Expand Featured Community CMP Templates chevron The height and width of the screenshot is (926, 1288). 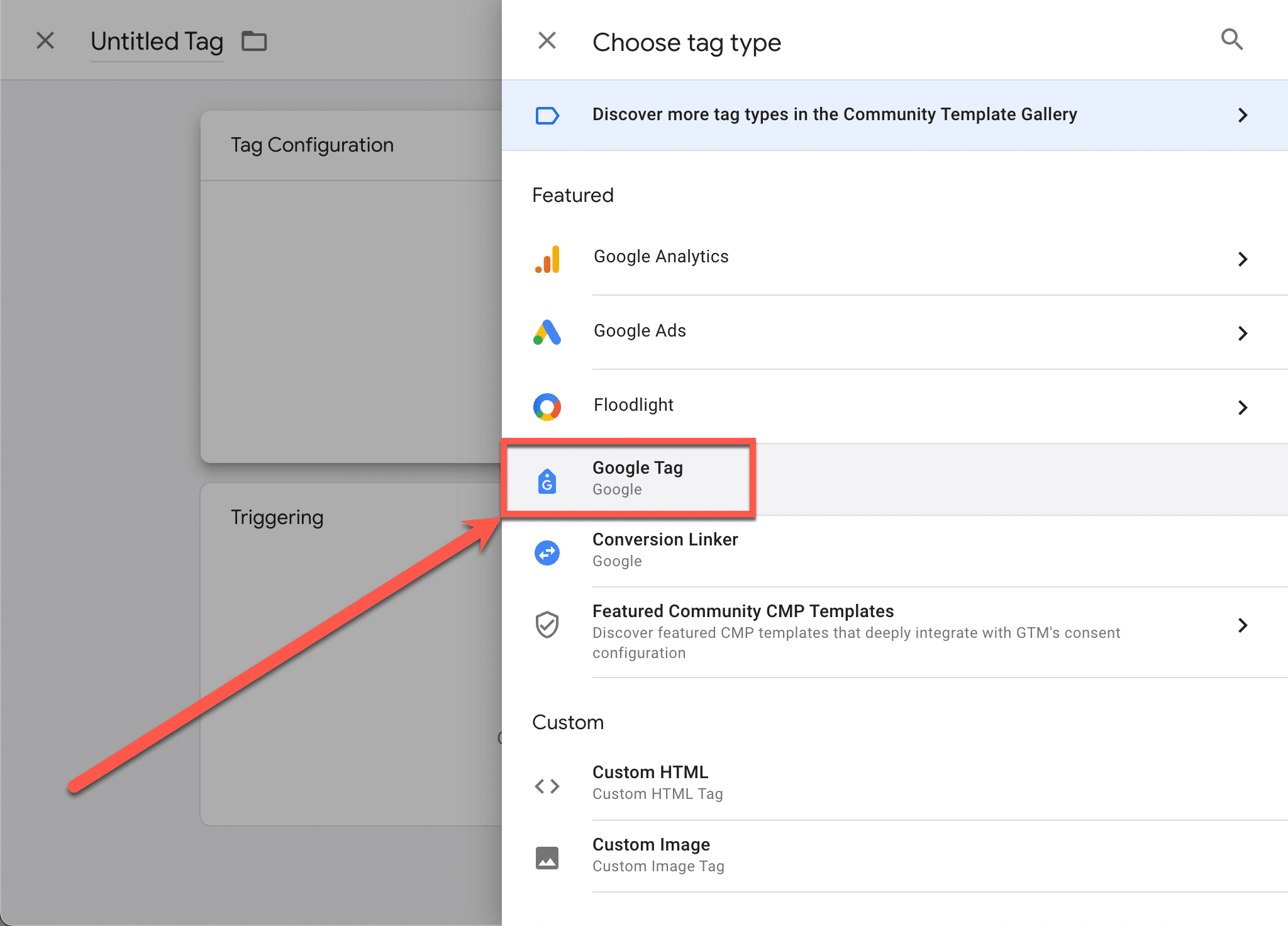coord(1243,625)
